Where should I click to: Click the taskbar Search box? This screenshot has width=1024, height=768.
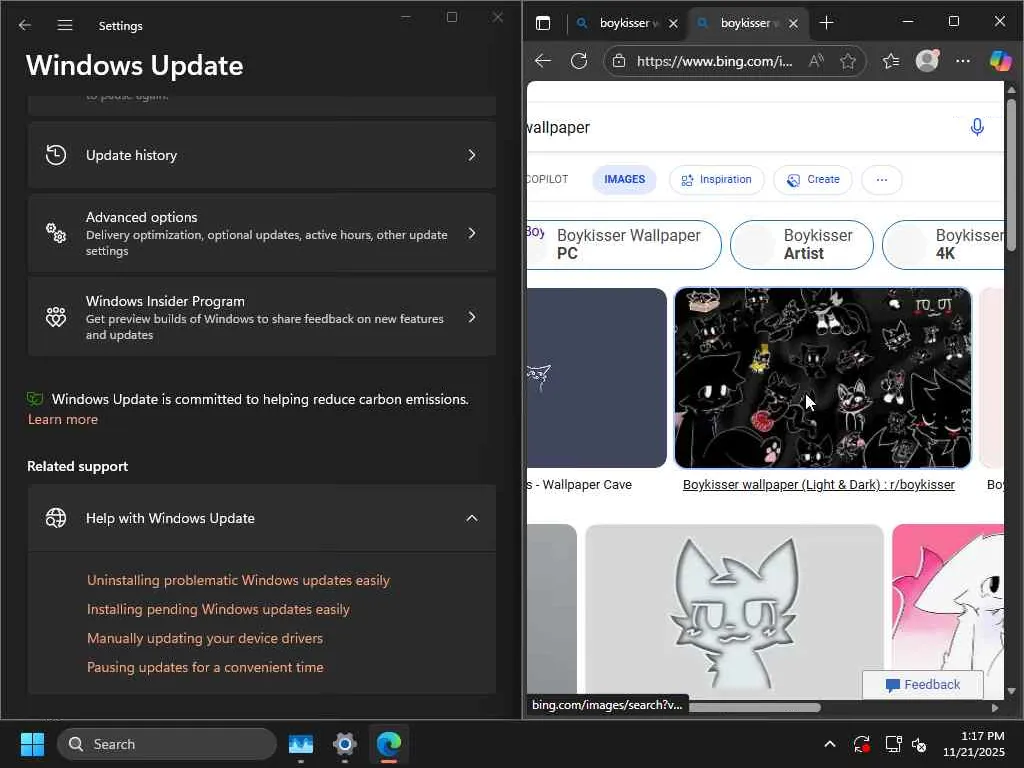tap(167, 744)
